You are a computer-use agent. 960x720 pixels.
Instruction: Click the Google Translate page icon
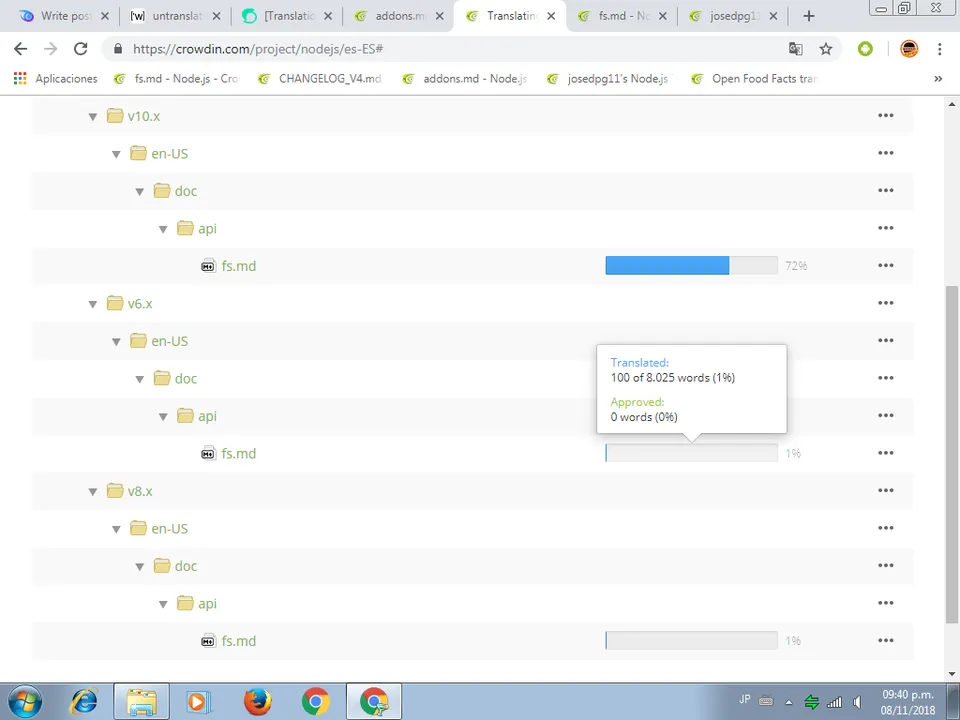[x=795, y=49]
